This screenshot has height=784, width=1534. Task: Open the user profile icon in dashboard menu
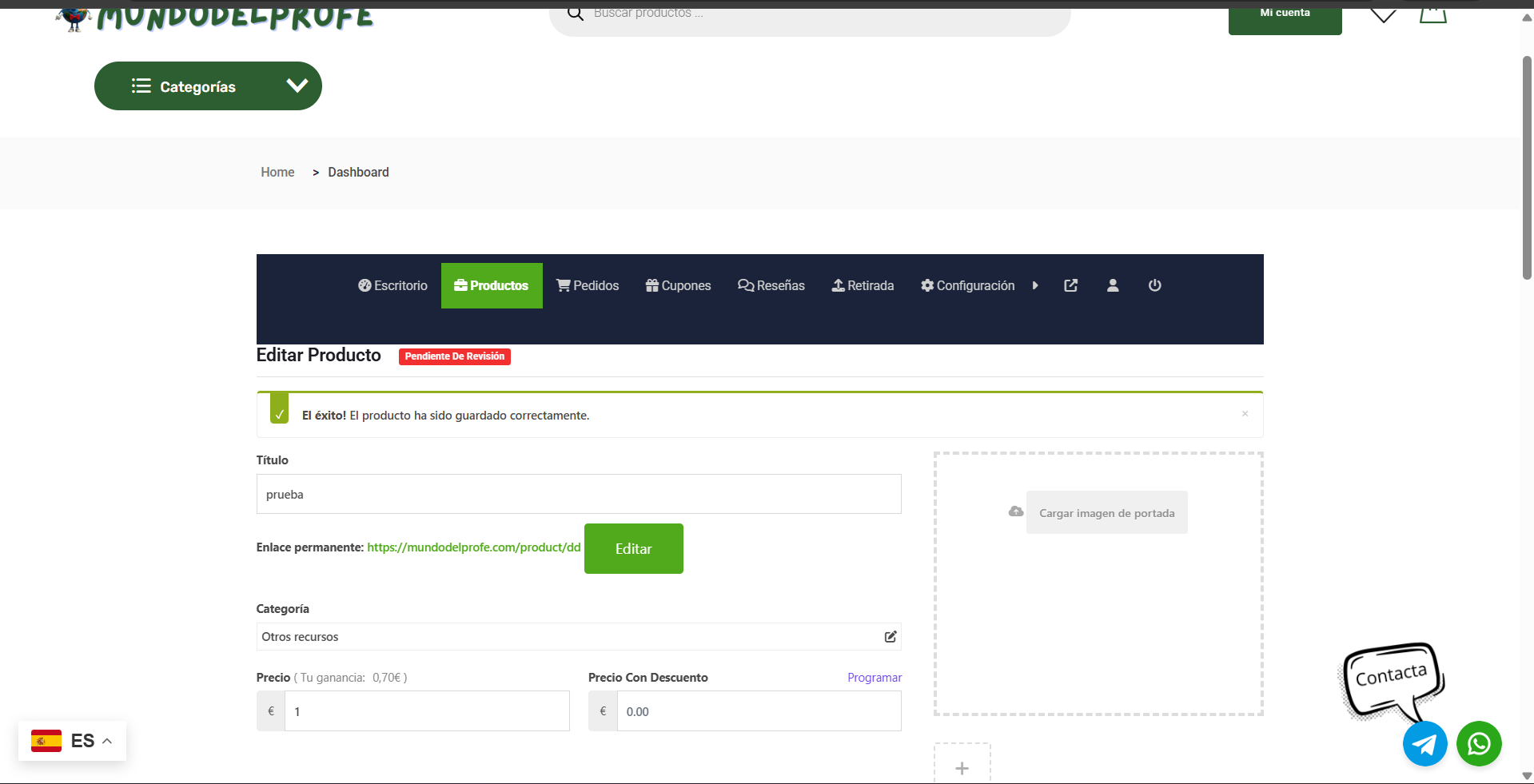1112,285
